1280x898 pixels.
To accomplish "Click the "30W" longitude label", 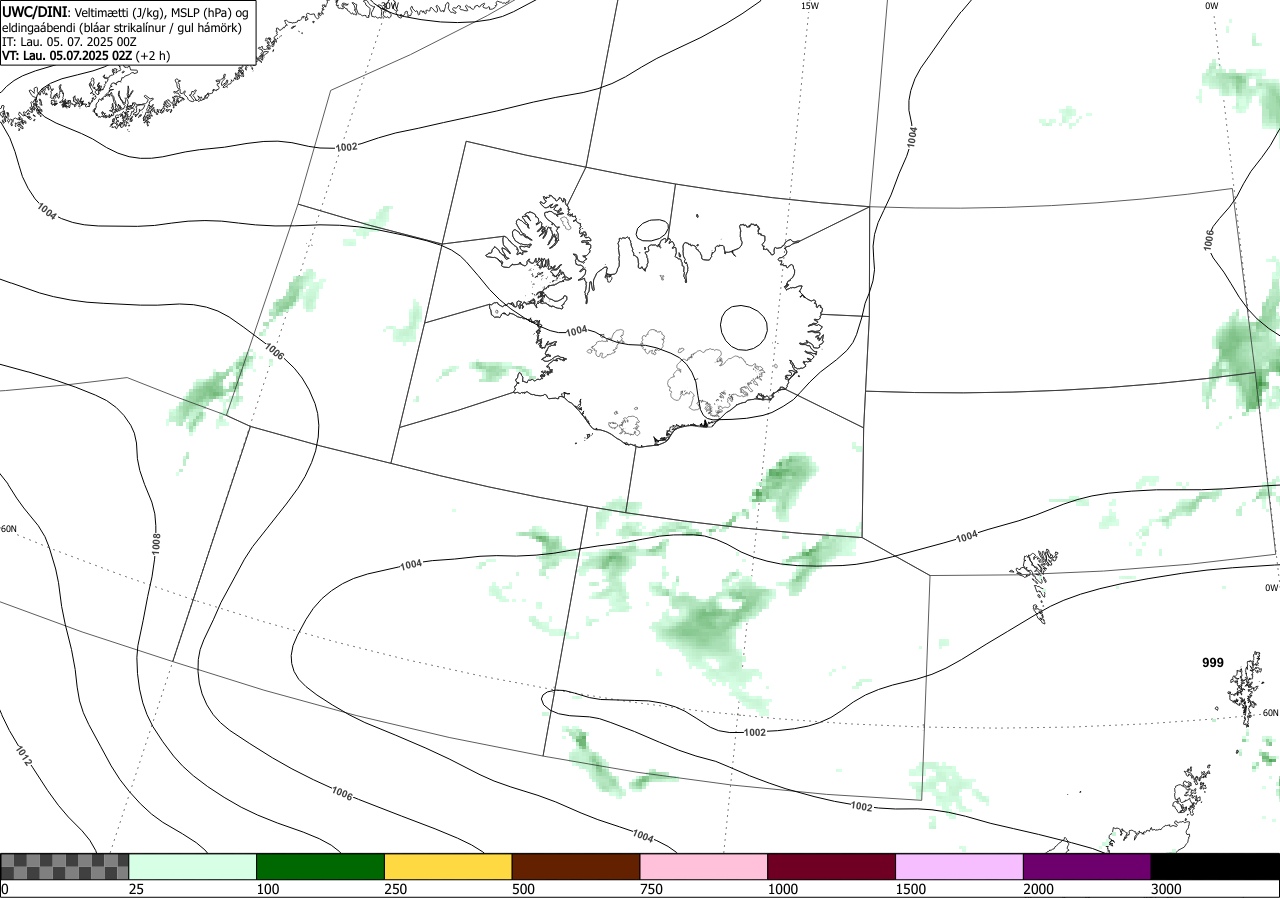I will pos(389,6).
